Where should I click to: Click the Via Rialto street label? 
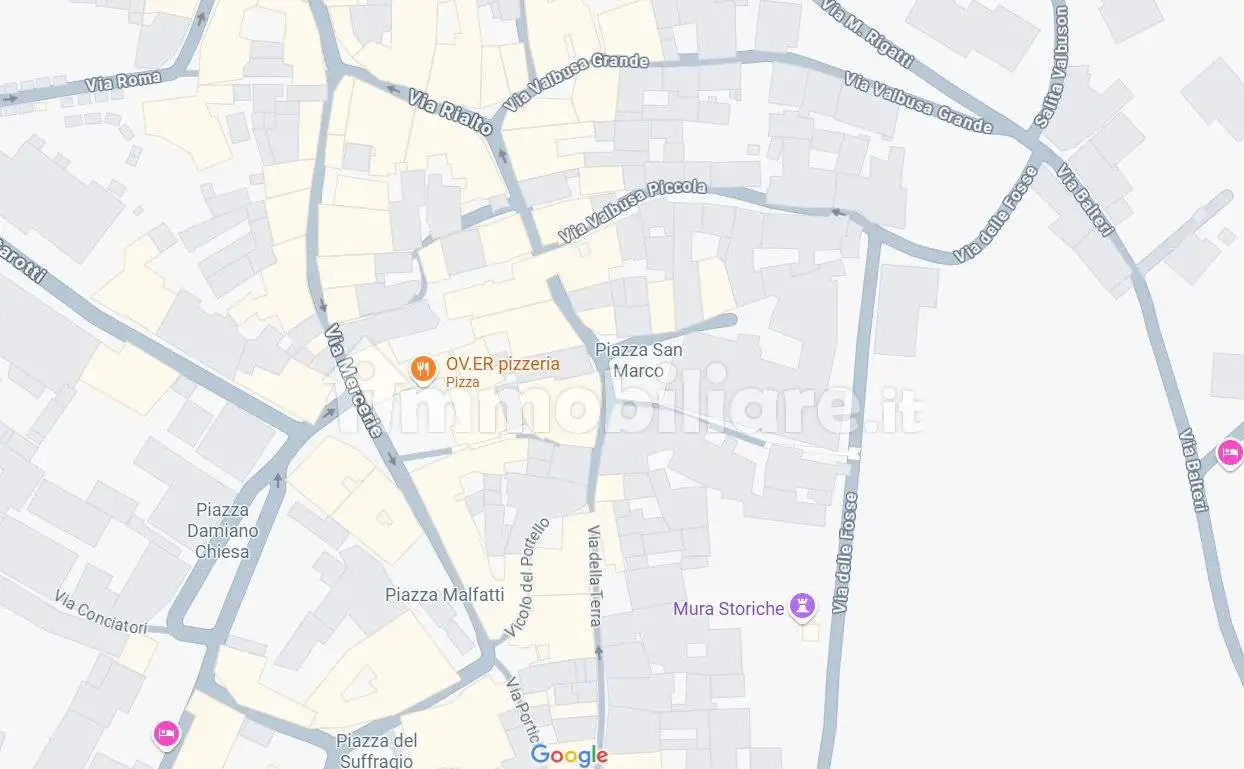tap(451, 113)
